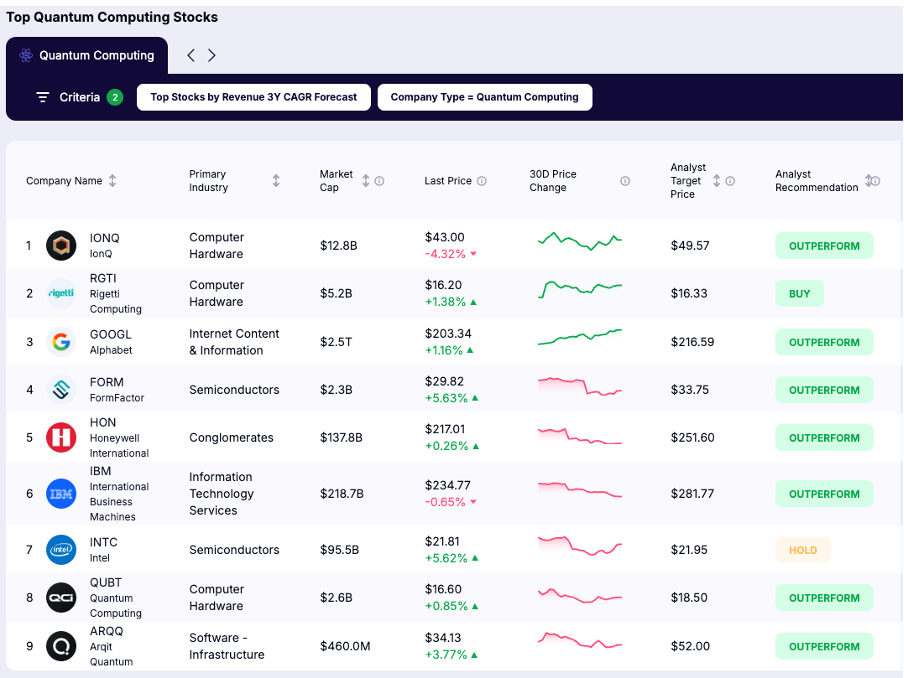
Task: Open the FORM ticker link
Action: [107, 382]
